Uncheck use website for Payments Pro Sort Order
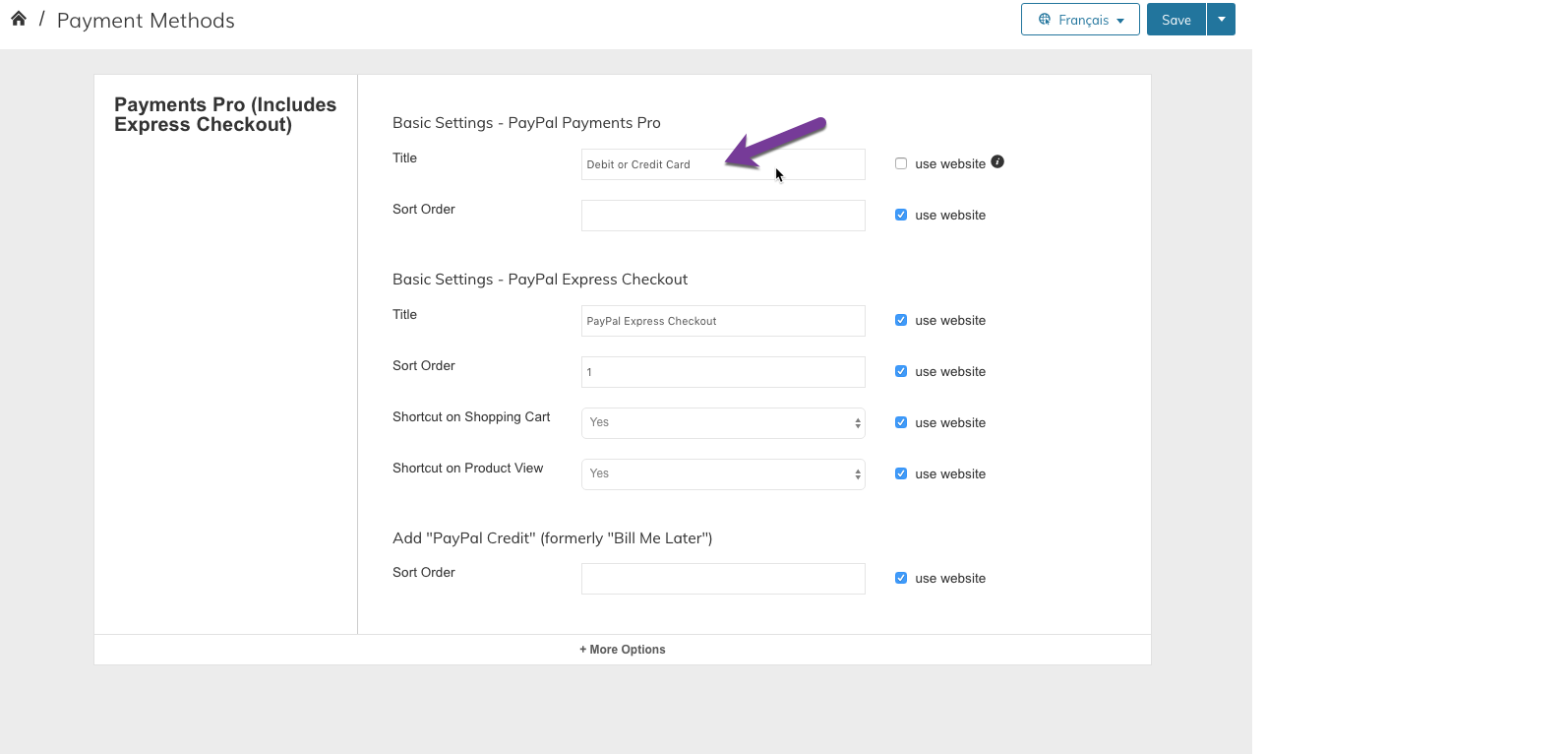This screenshot has width=1568, height=754. point(901,215)
